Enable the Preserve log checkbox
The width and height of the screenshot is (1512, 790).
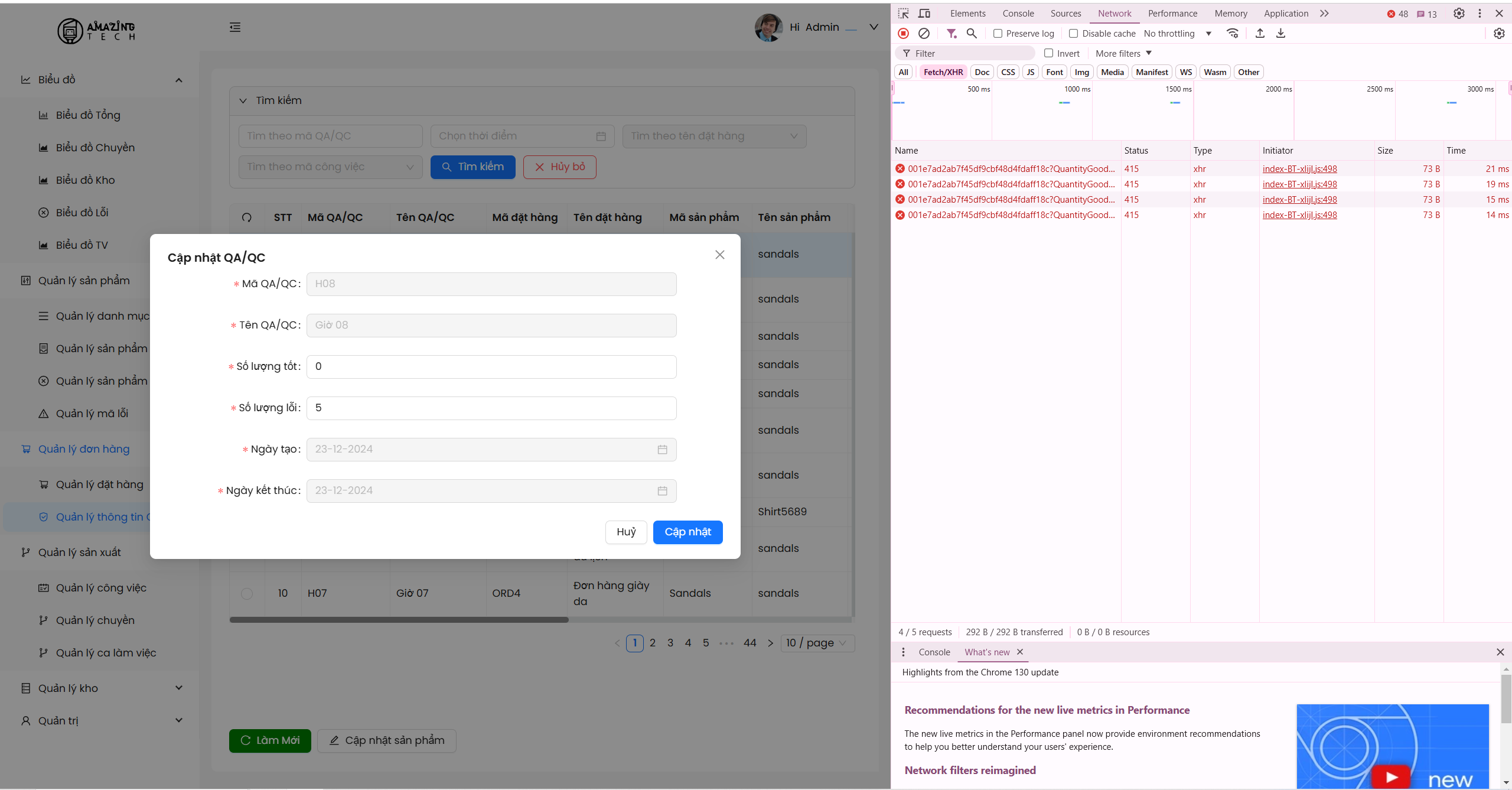point(998,34)
